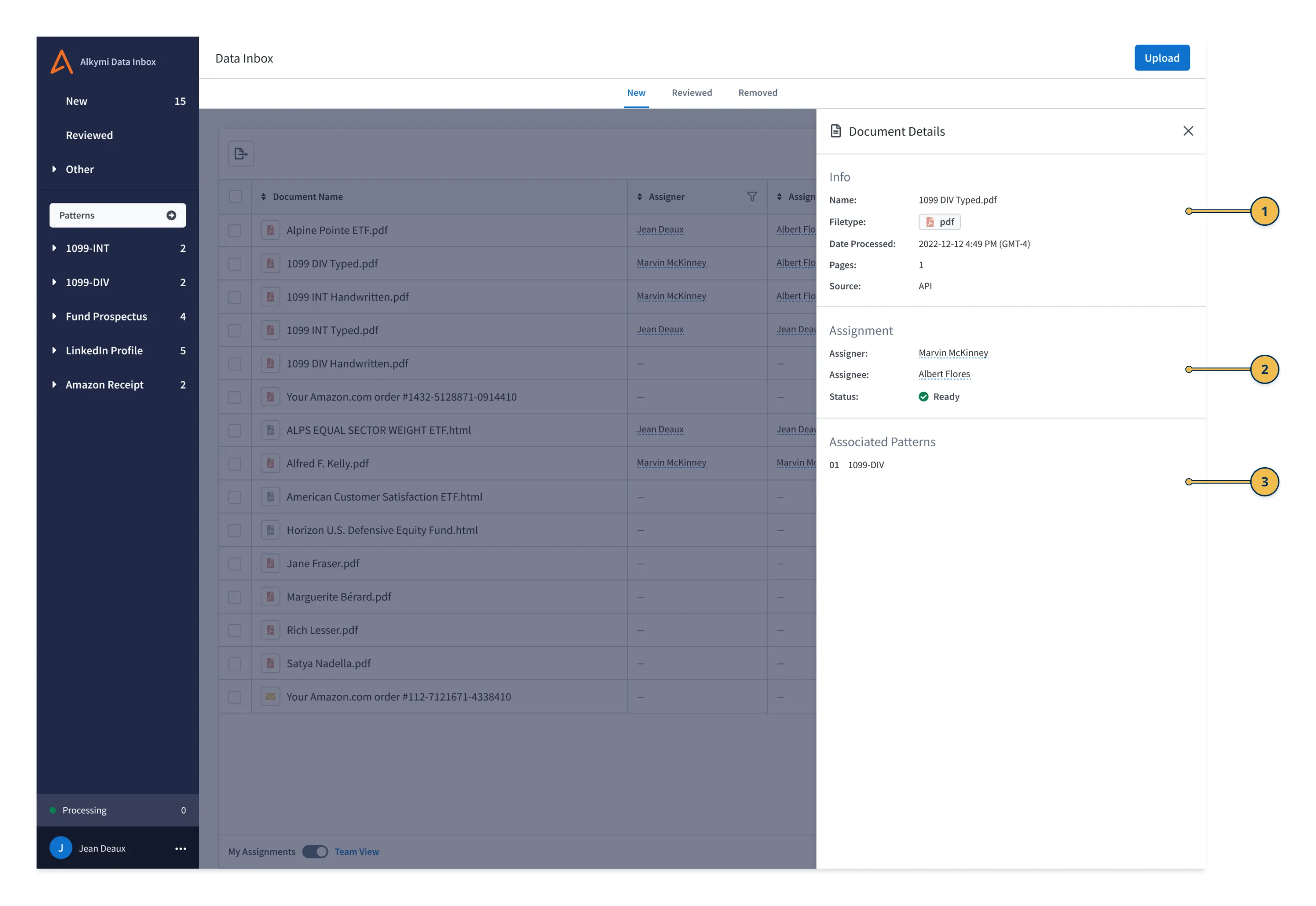Check the 1099 INT Typed.pdf row checkbox
The height and width of the screenshot is (906, 1316).
(234, 331)
